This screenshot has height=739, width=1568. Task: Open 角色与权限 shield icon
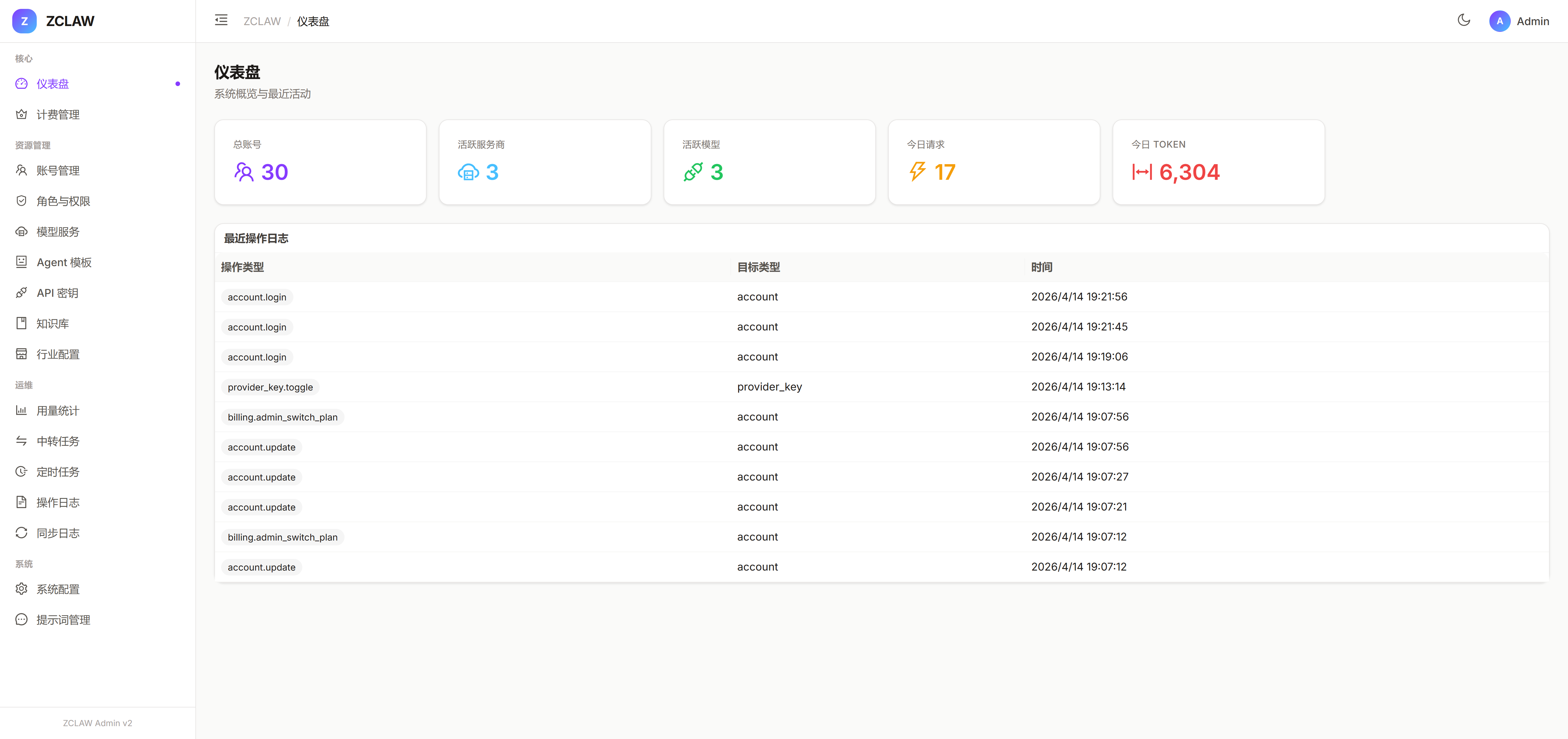pyautogui.click(x=21, y=201)
